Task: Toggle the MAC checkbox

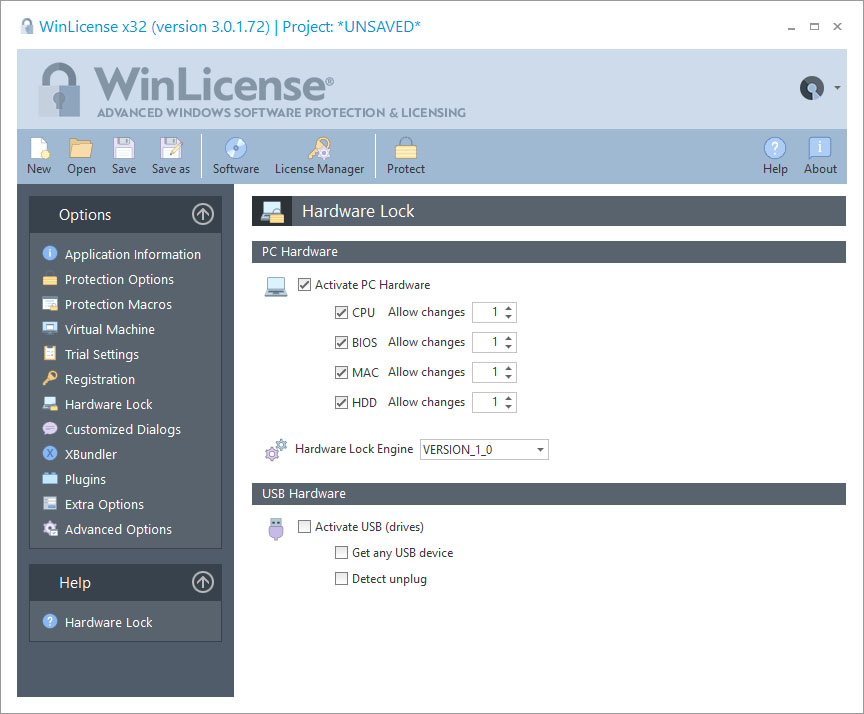Action: coord(341,372)
